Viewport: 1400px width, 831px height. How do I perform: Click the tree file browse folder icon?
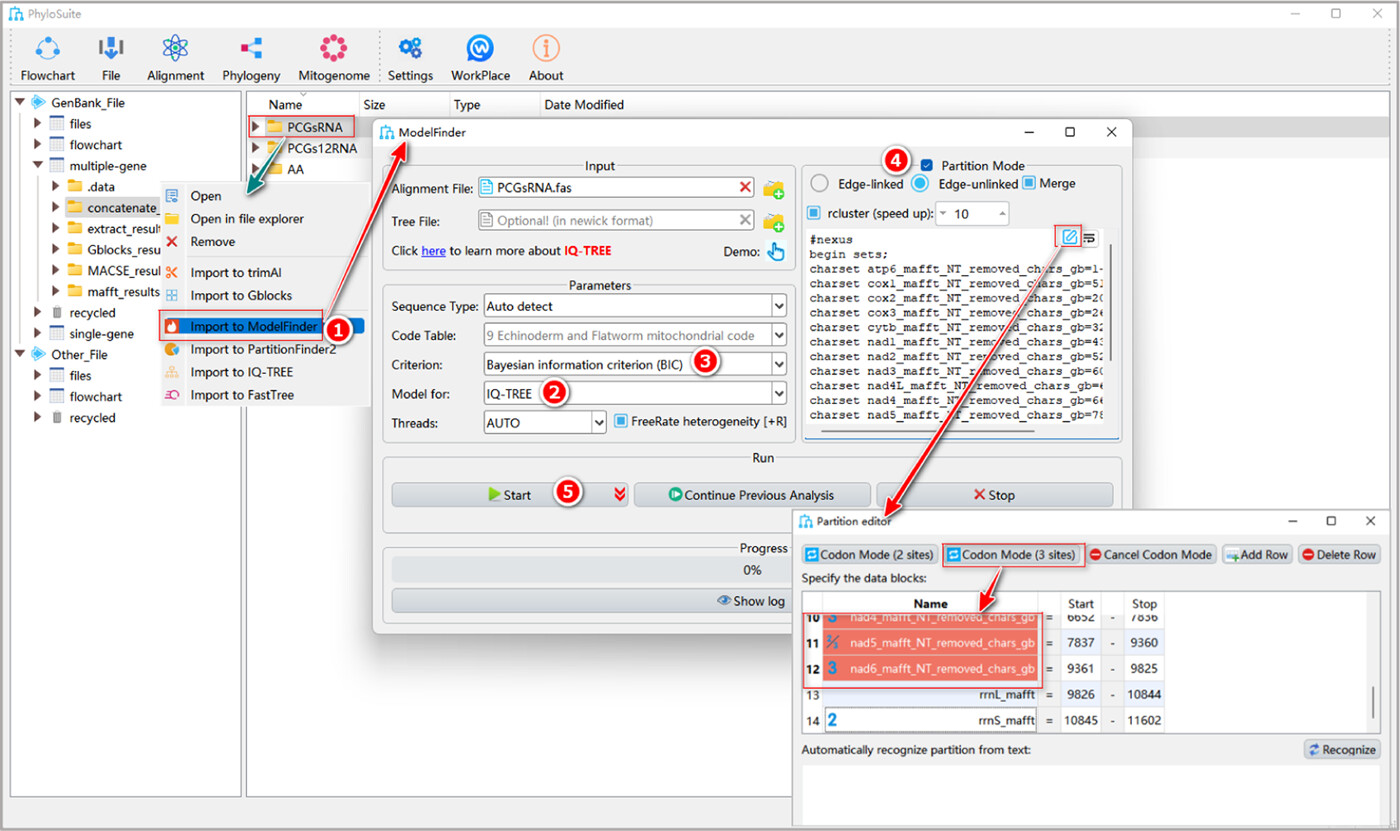tap(773, 221)
